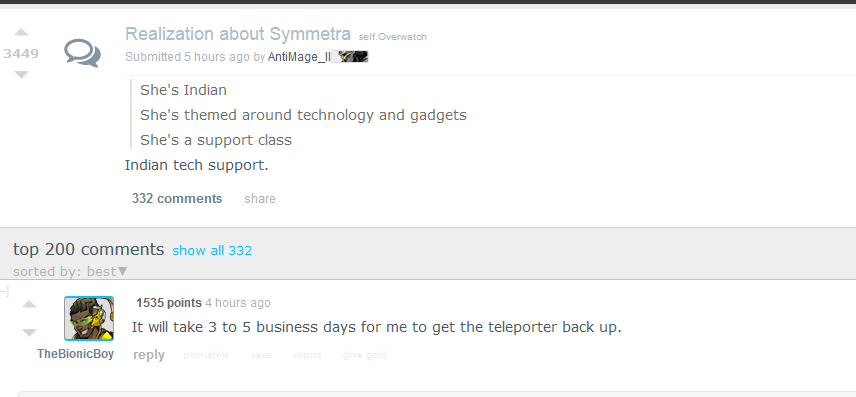Downvote the Realization about Symmetra post
This screenshot has height=397, width=856.
21,74
